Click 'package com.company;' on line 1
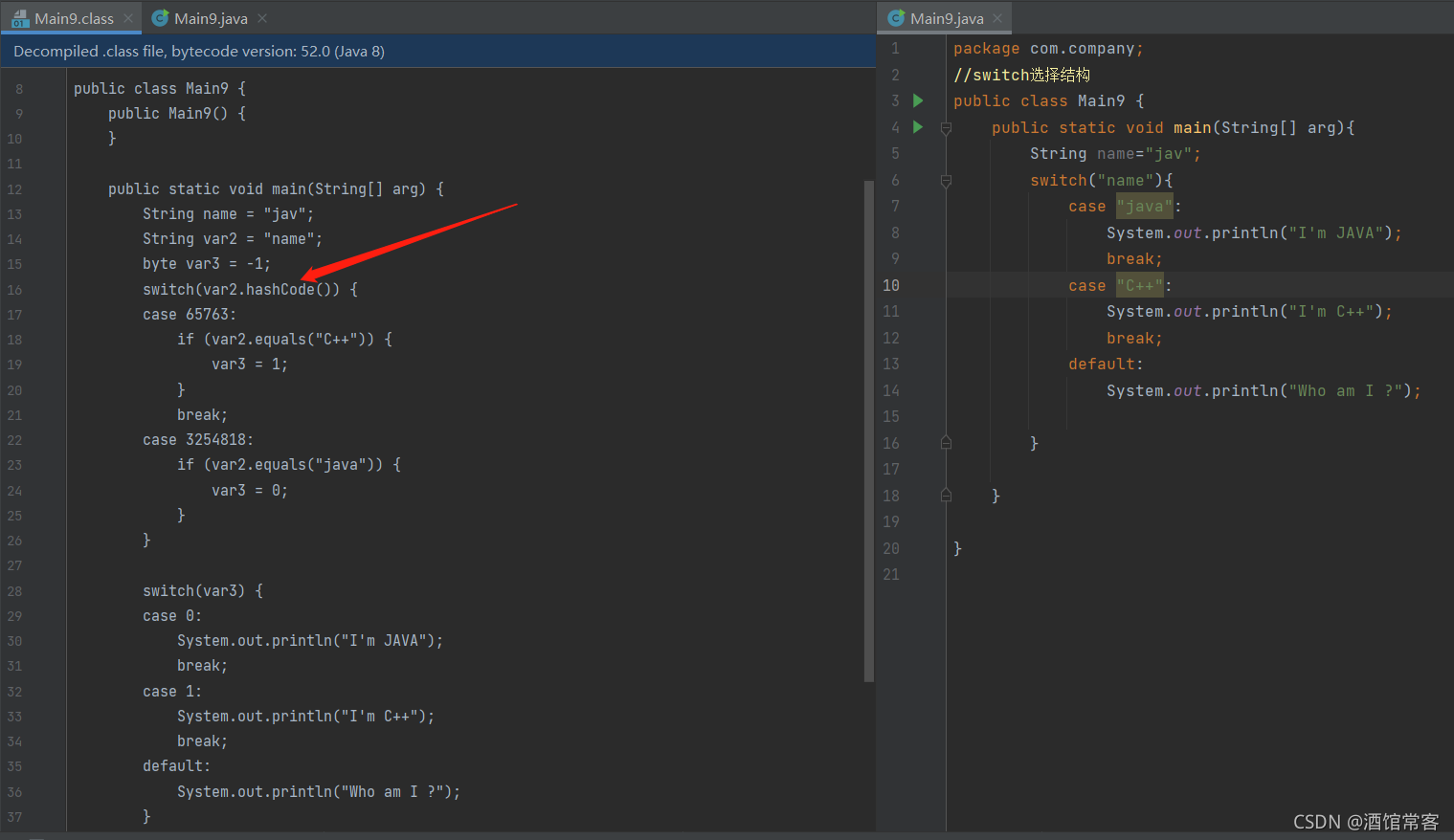 [1048, 49]
